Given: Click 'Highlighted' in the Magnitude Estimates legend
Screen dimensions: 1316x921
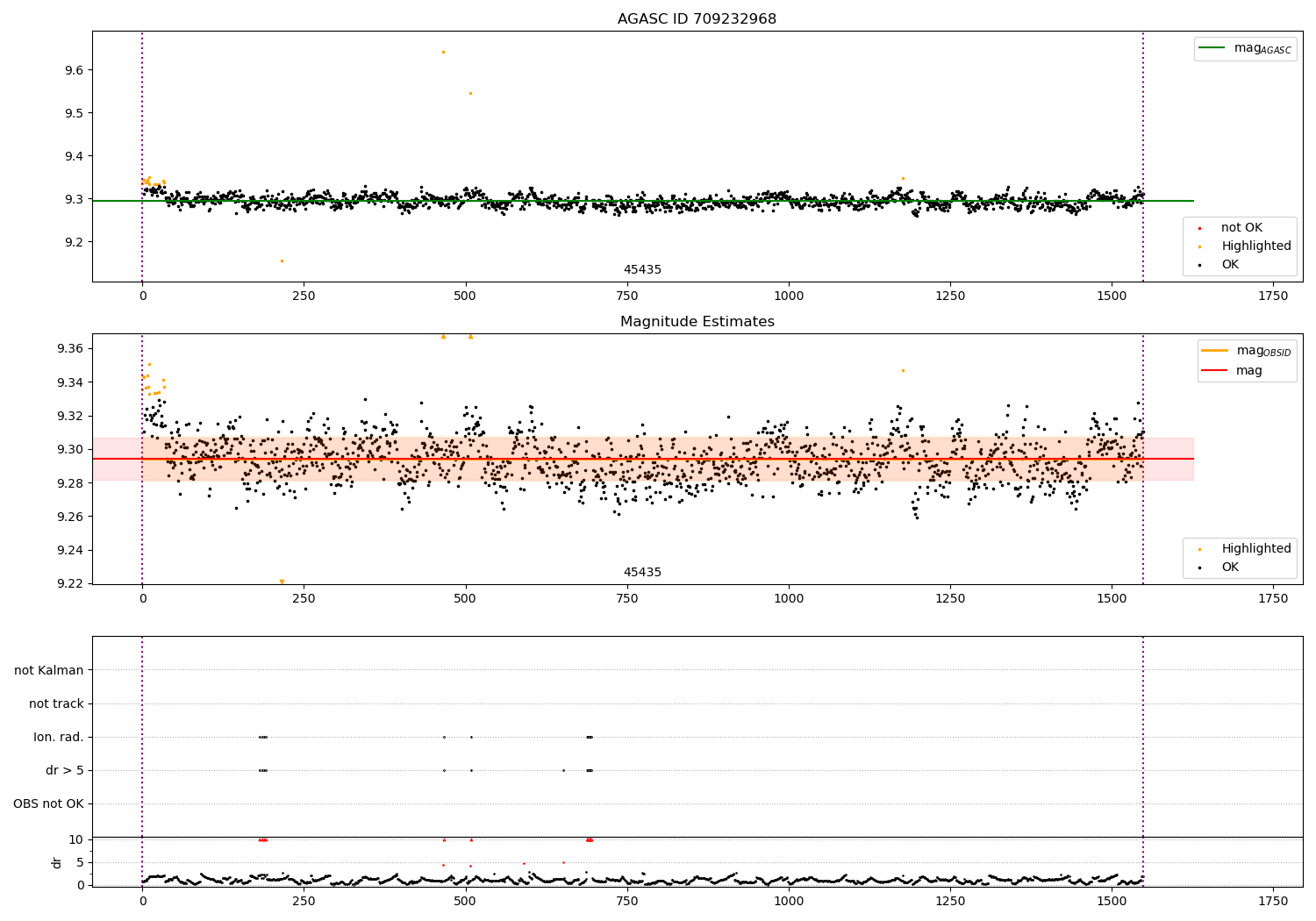Looking at the screenshot, I should pos(1256,549).
